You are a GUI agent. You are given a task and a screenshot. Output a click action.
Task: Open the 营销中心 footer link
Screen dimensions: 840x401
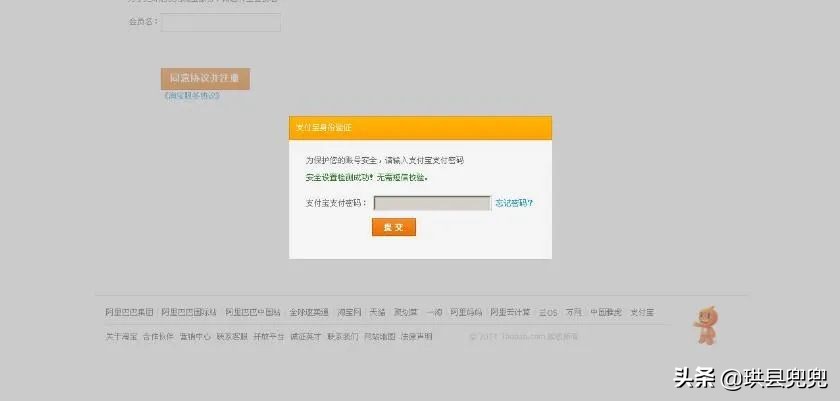(x=195, y=337)
